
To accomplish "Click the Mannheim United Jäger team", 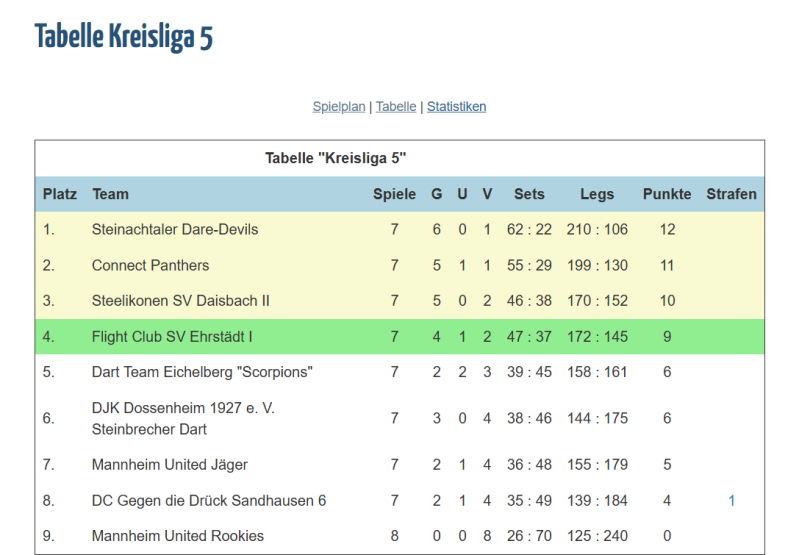I will tap(170, 464).
